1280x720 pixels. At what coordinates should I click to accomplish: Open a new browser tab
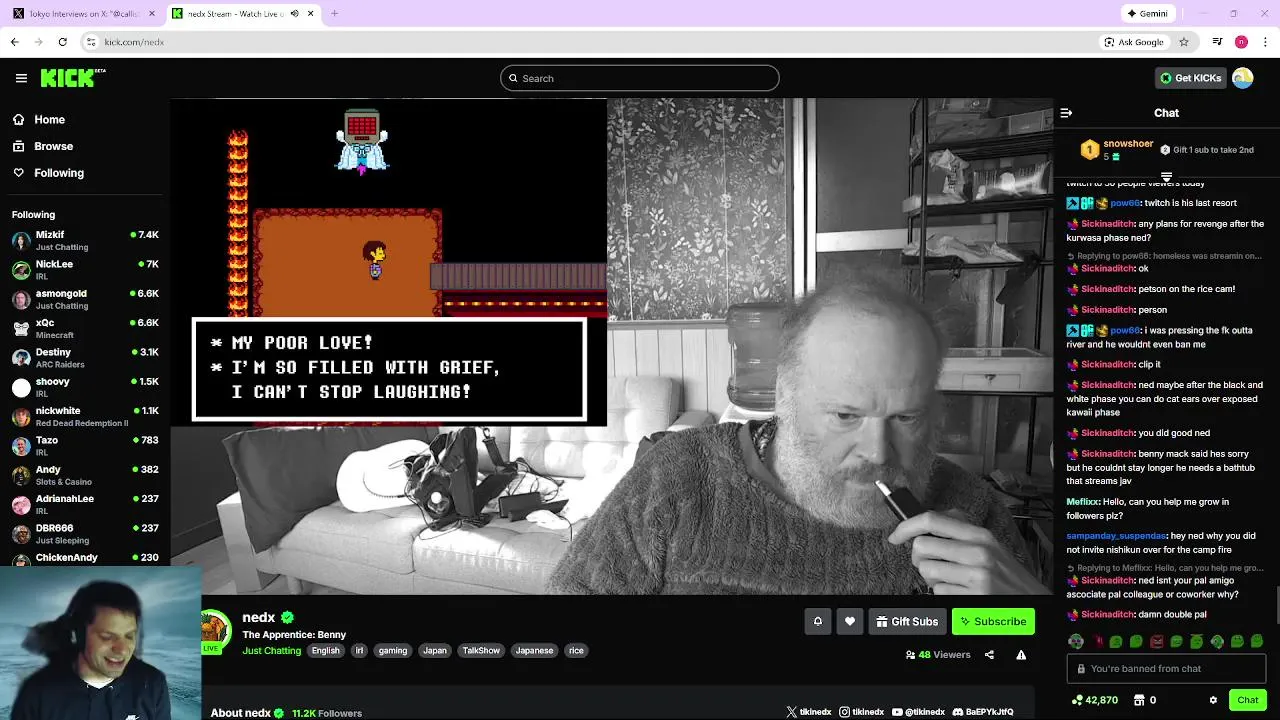[x=334, y=14]
